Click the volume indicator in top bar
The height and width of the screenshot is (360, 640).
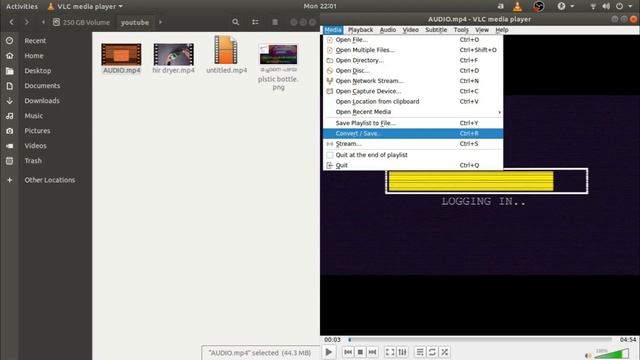(x=606, y=6)
